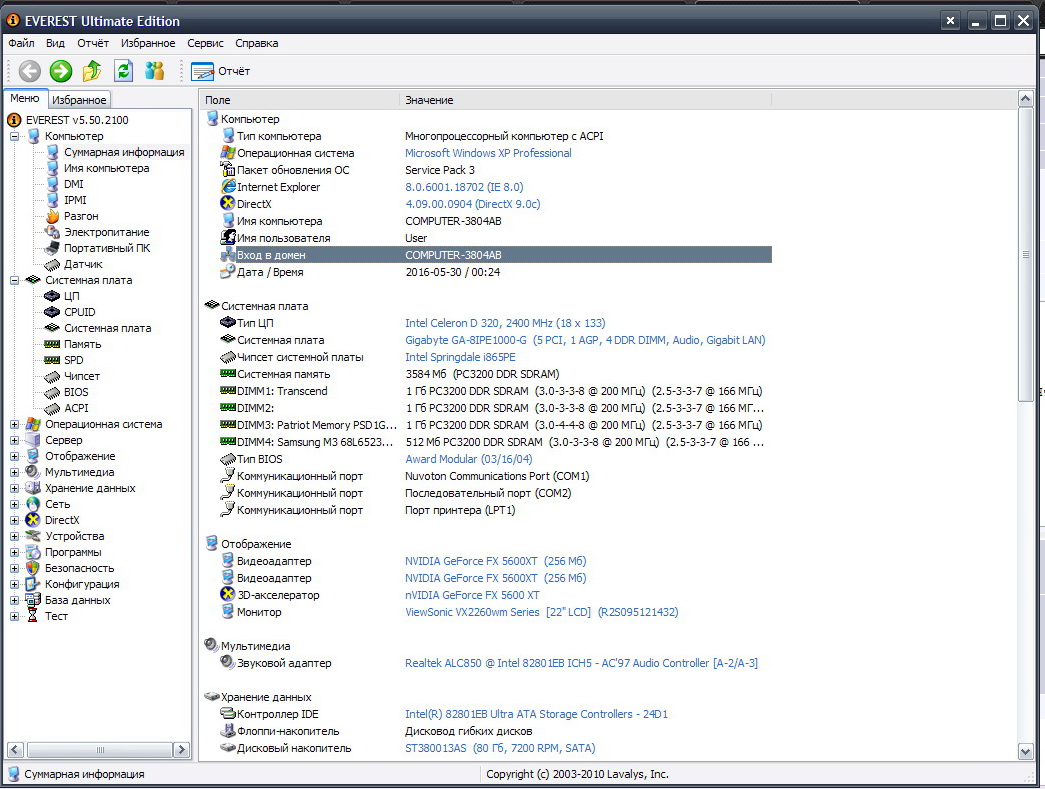Click the Up level arrow toolbar icon
The height and width of the screenshot is (789, 1045).
pos(92,71)
